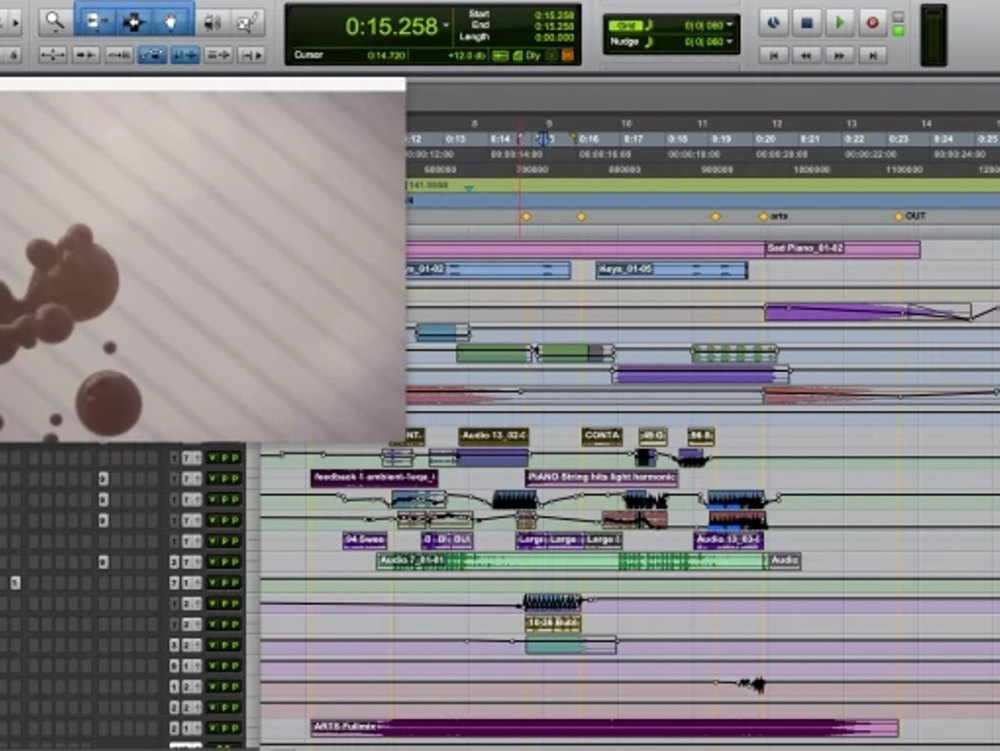Select the 04 Sweep clip
This screenshot has height=751, width=1000.
pyautogui.click(x=364, y=541)
